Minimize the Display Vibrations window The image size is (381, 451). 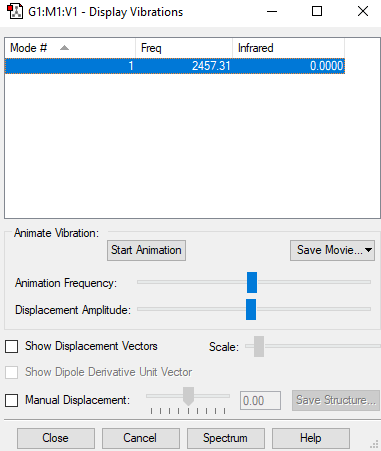(272, 12)
